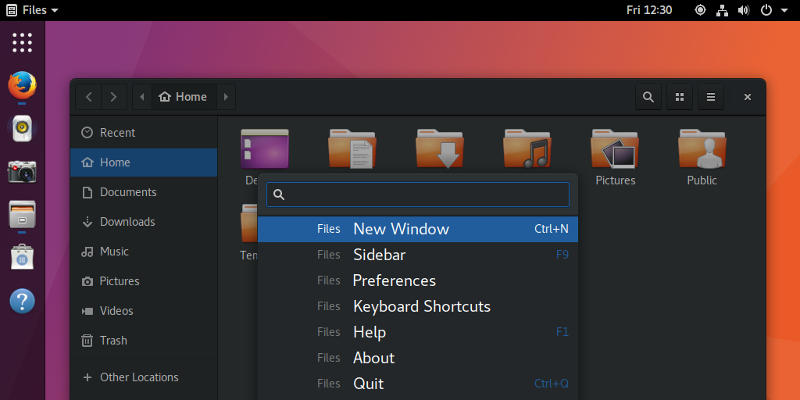800x400 pixels.
Task: Open the Public folder icon in grid
Action: tap(702, 148)
